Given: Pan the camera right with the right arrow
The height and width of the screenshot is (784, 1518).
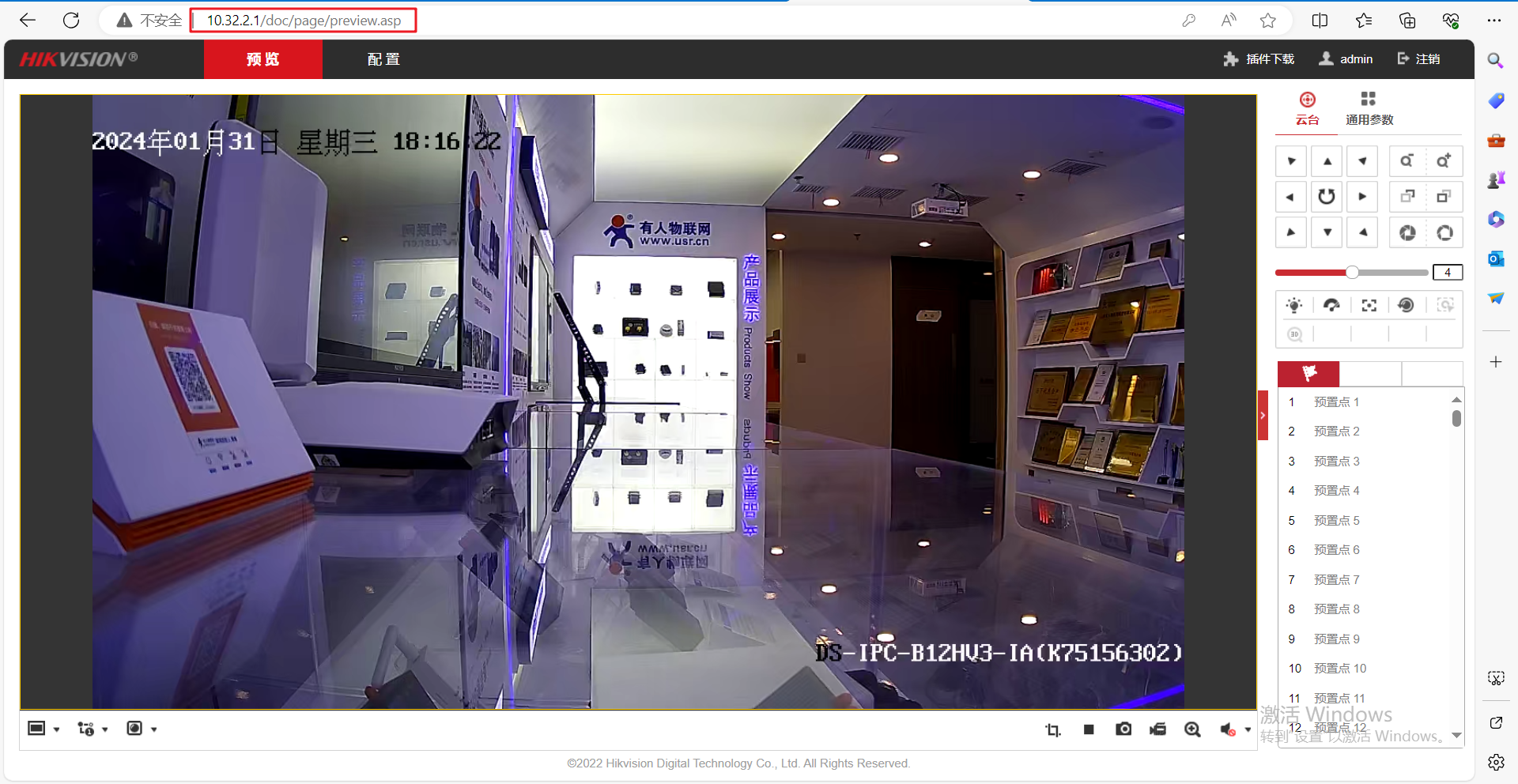Looking at the screenshot, I should 1363,197.
